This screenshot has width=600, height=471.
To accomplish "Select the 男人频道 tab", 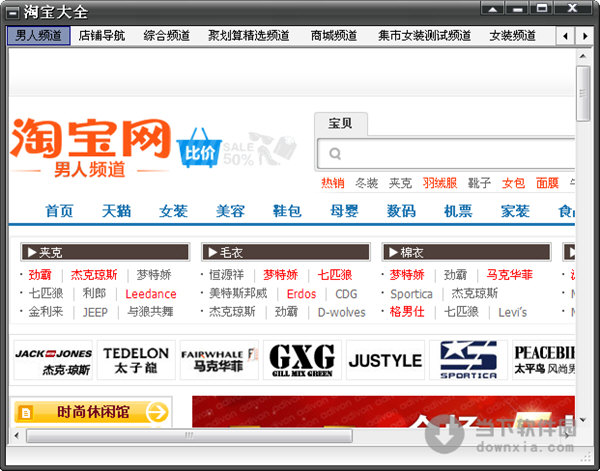I will 38,36.
